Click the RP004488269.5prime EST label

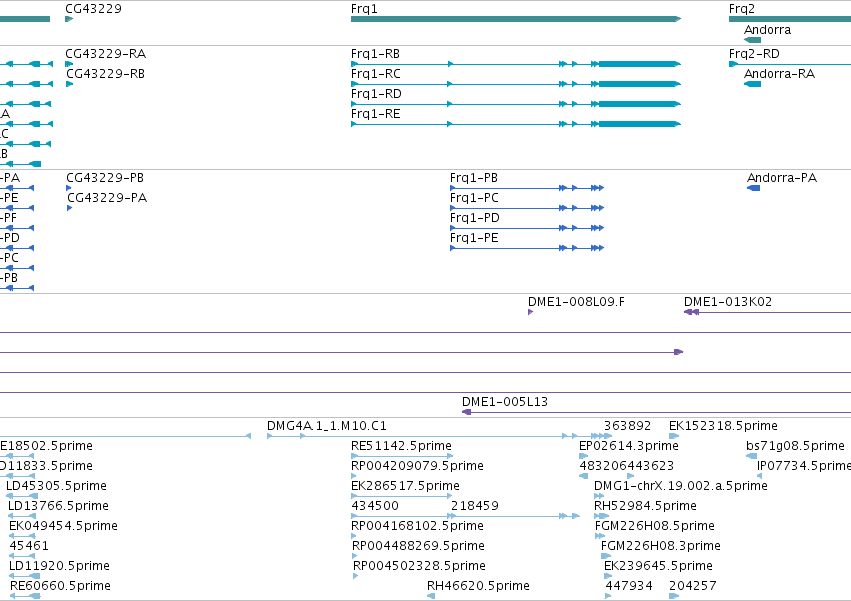(418, 546)
